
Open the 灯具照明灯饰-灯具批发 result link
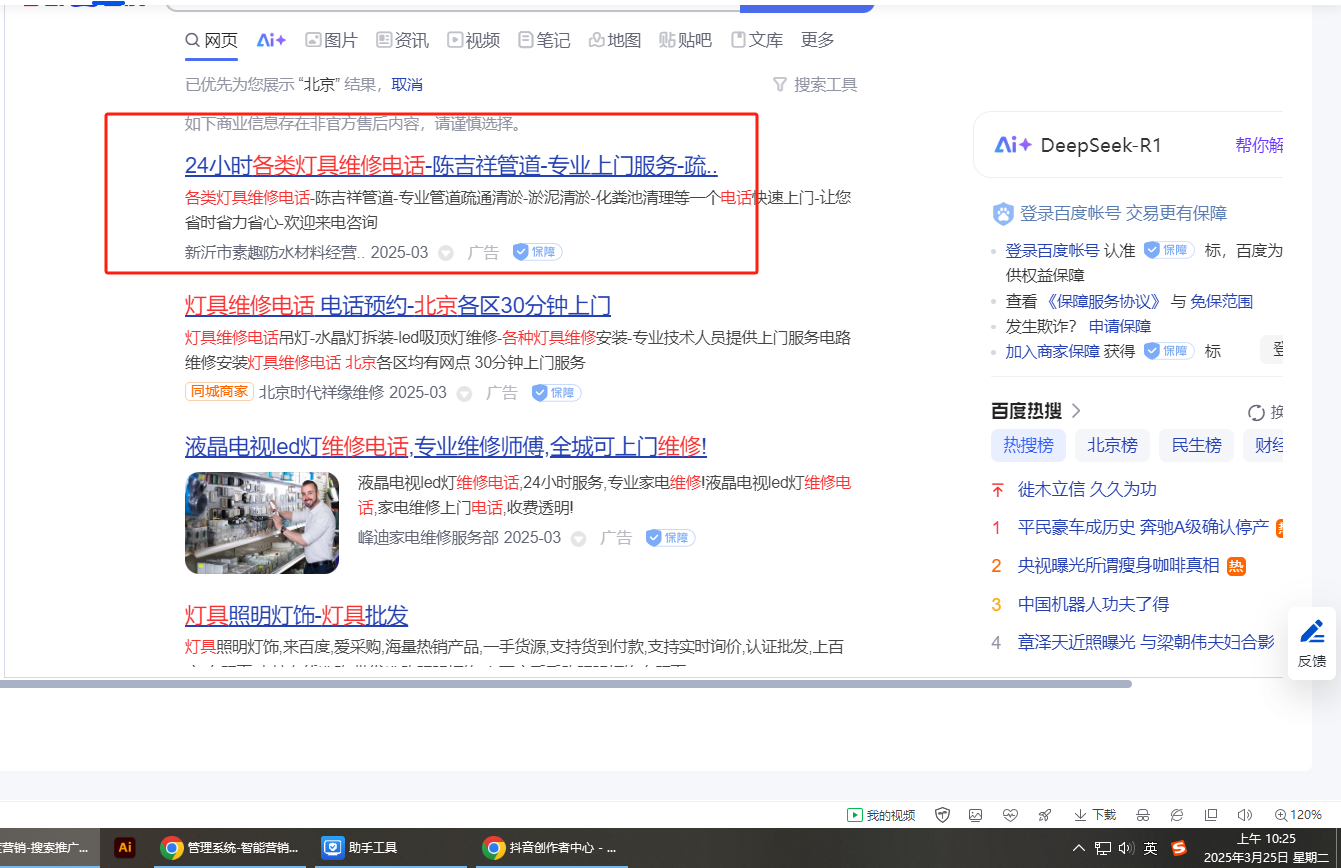point(296,615)
